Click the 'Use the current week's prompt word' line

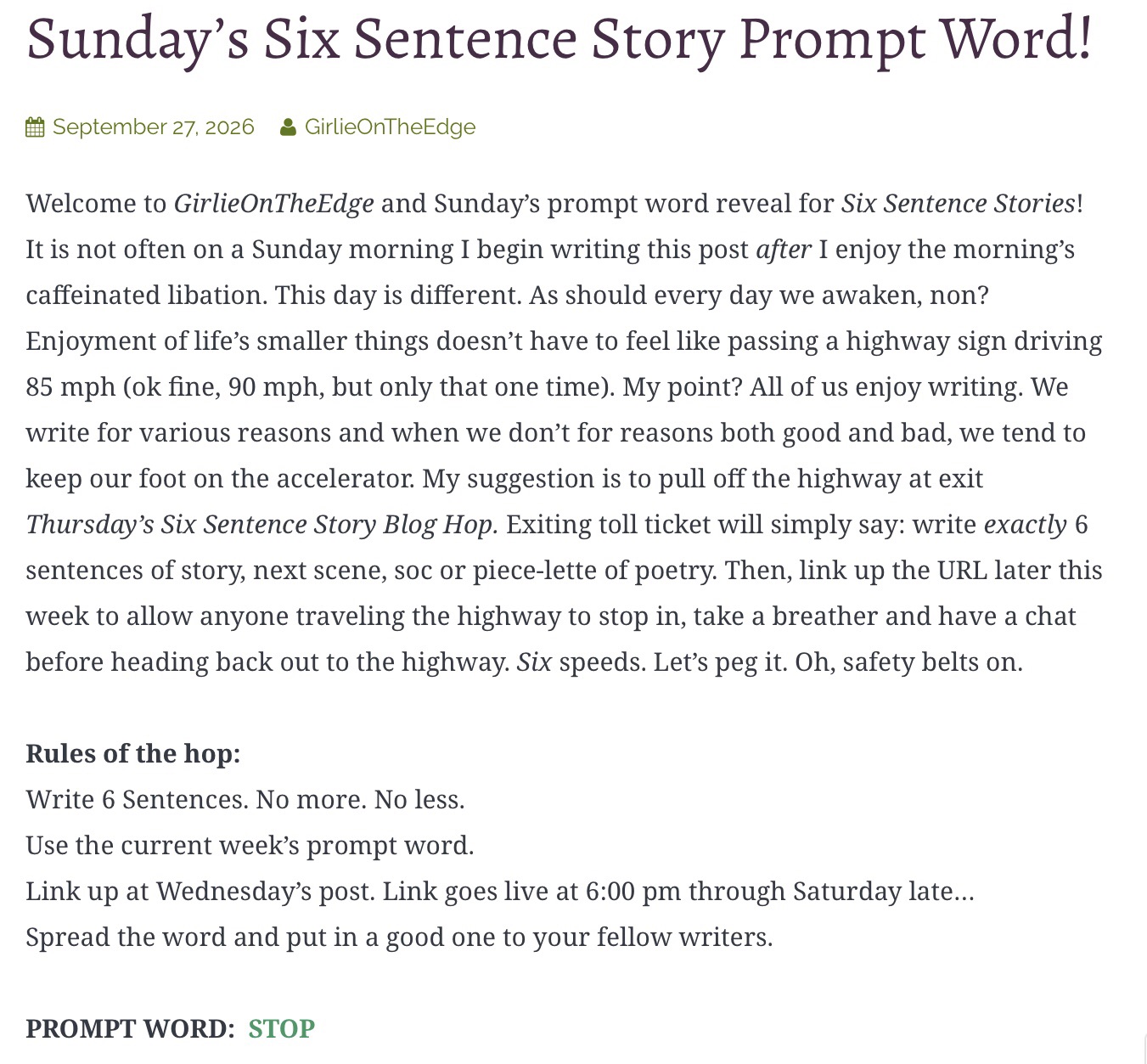(250, 845)
